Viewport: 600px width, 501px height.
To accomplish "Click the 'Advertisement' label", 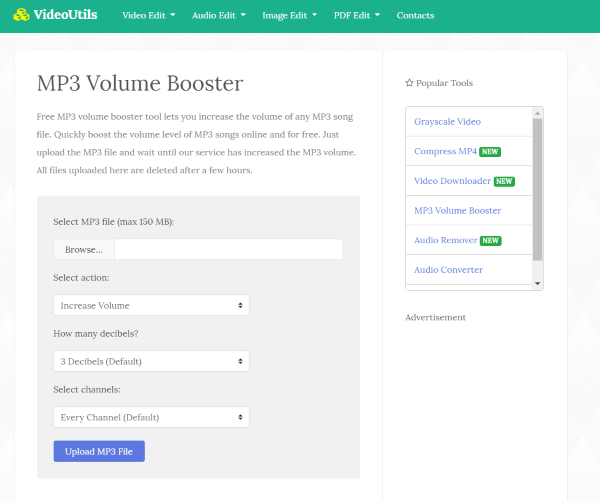I will coord(435,317).
